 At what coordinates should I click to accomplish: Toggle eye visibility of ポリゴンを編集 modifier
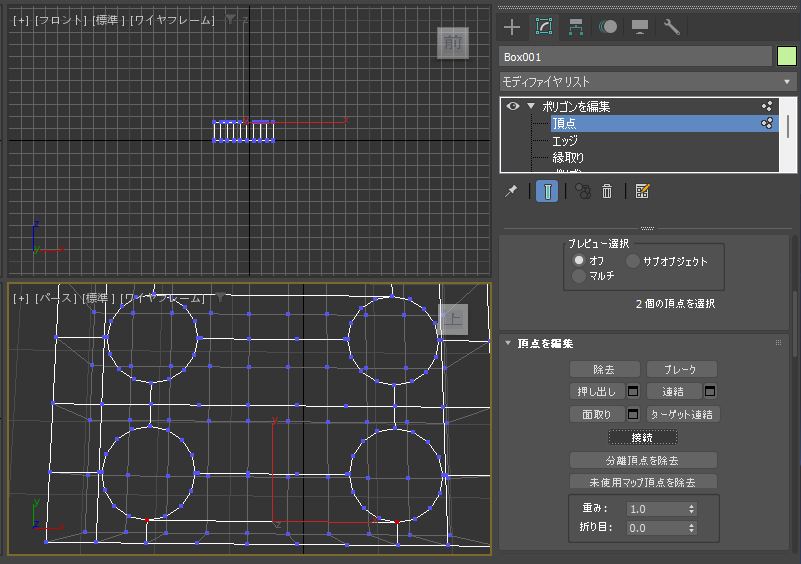(x=513, y=106)
